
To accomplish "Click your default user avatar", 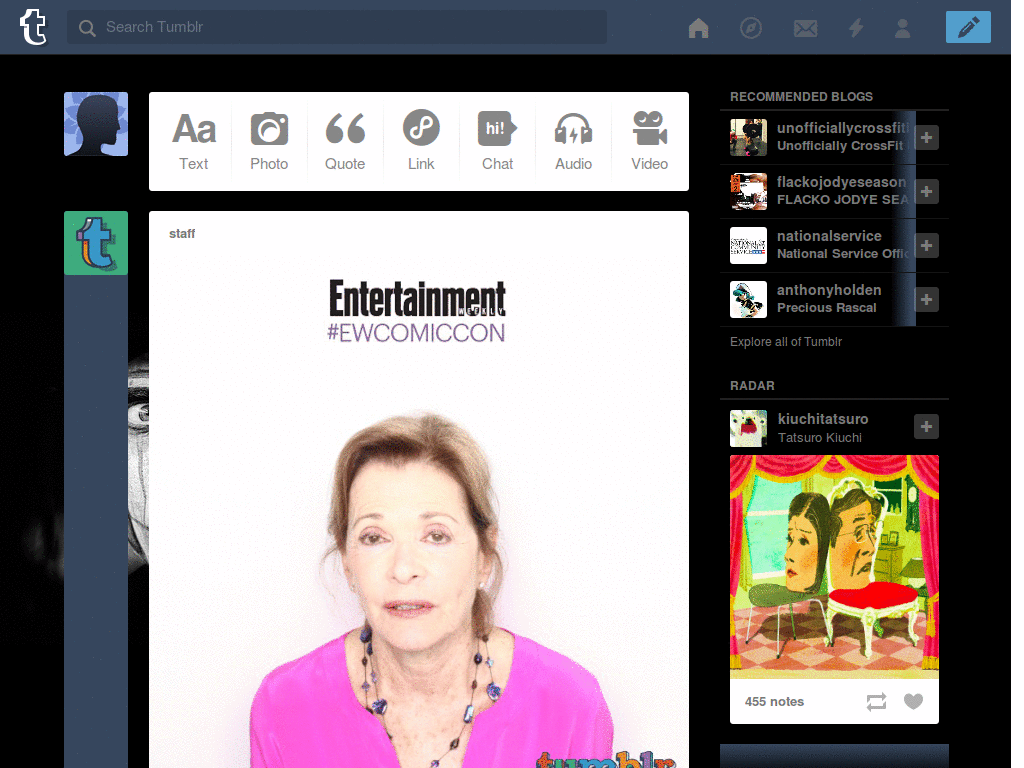I will pos(96,124).
